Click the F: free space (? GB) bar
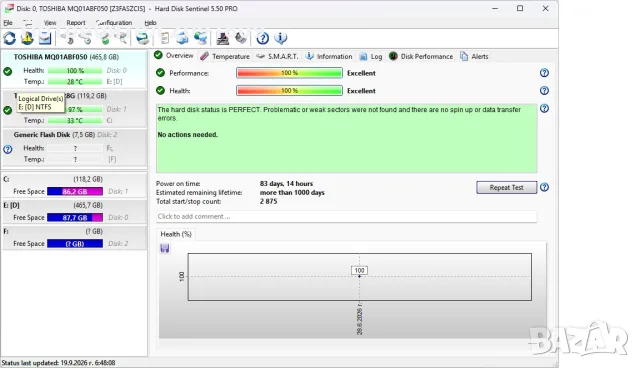This screenshot has height=368, width=640. click(x=75, y=244)
